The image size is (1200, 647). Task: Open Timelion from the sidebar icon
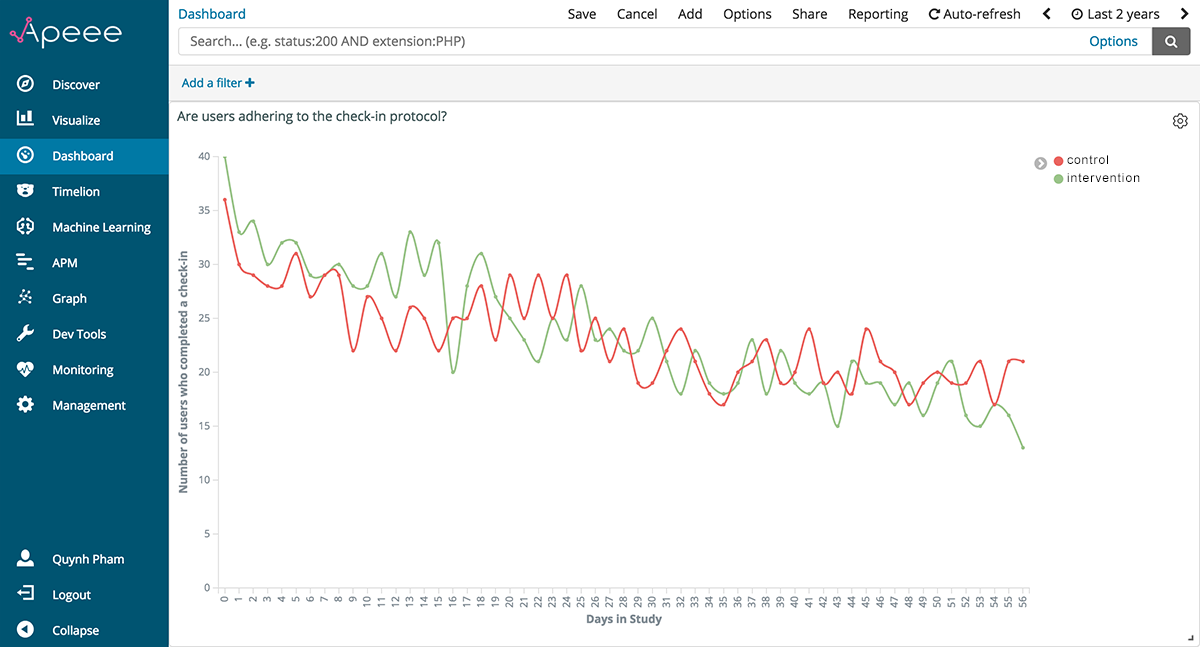[26, 191]
